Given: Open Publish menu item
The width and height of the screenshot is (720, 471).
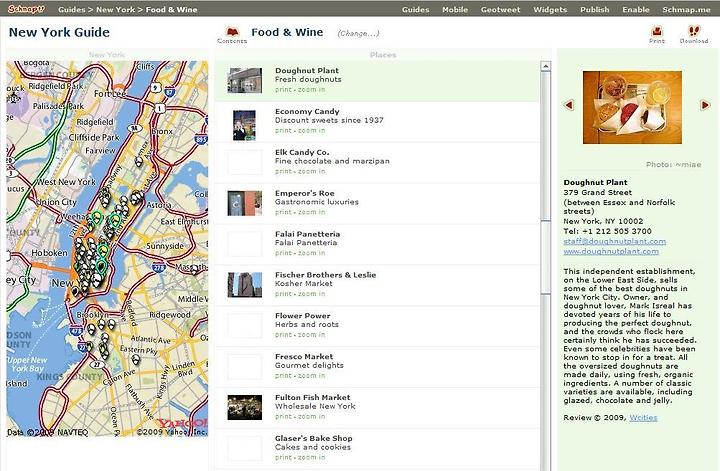Looking at the screenshot, I should (595, 9).
